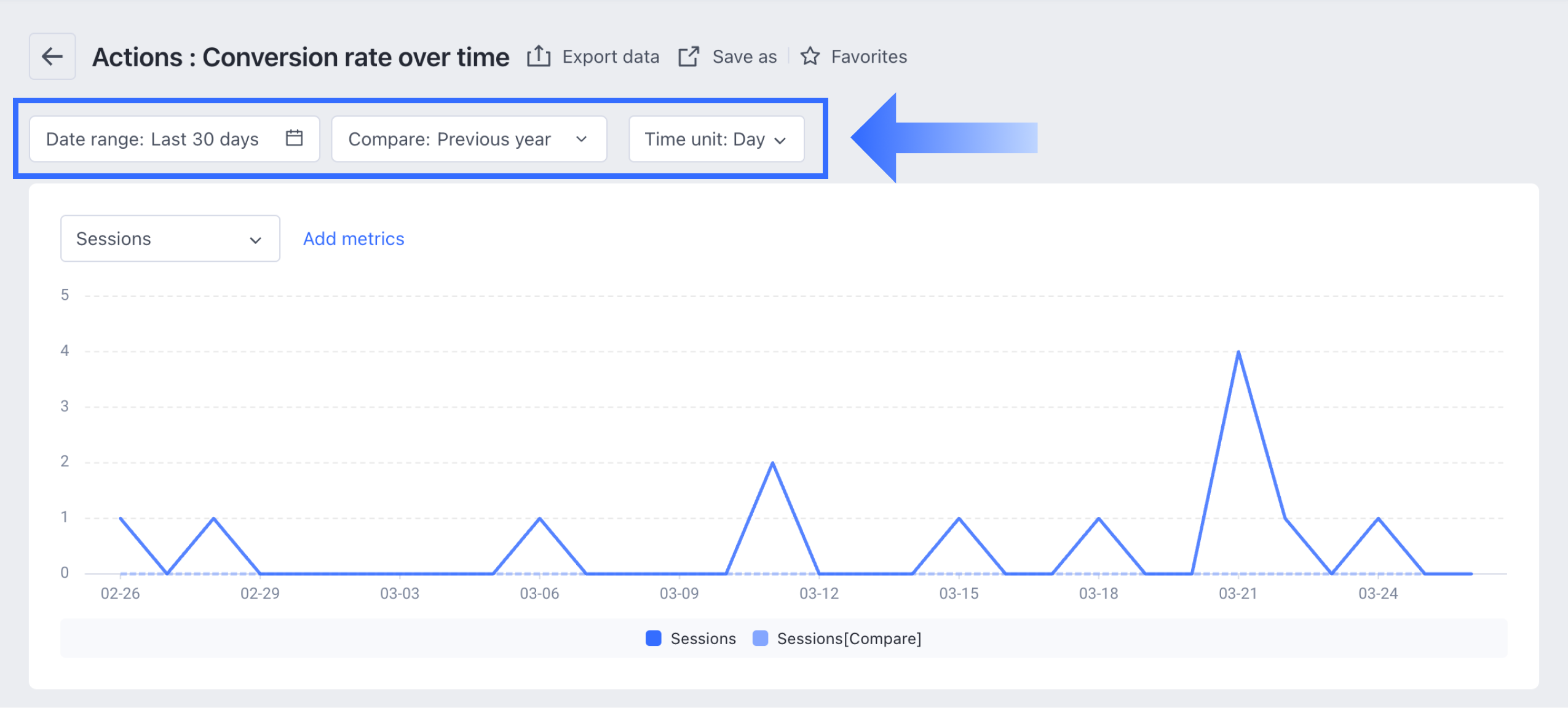Viewport: 1568px width, 708px height.
Task: Click the back arrow button
Action: tap(52, 57)
